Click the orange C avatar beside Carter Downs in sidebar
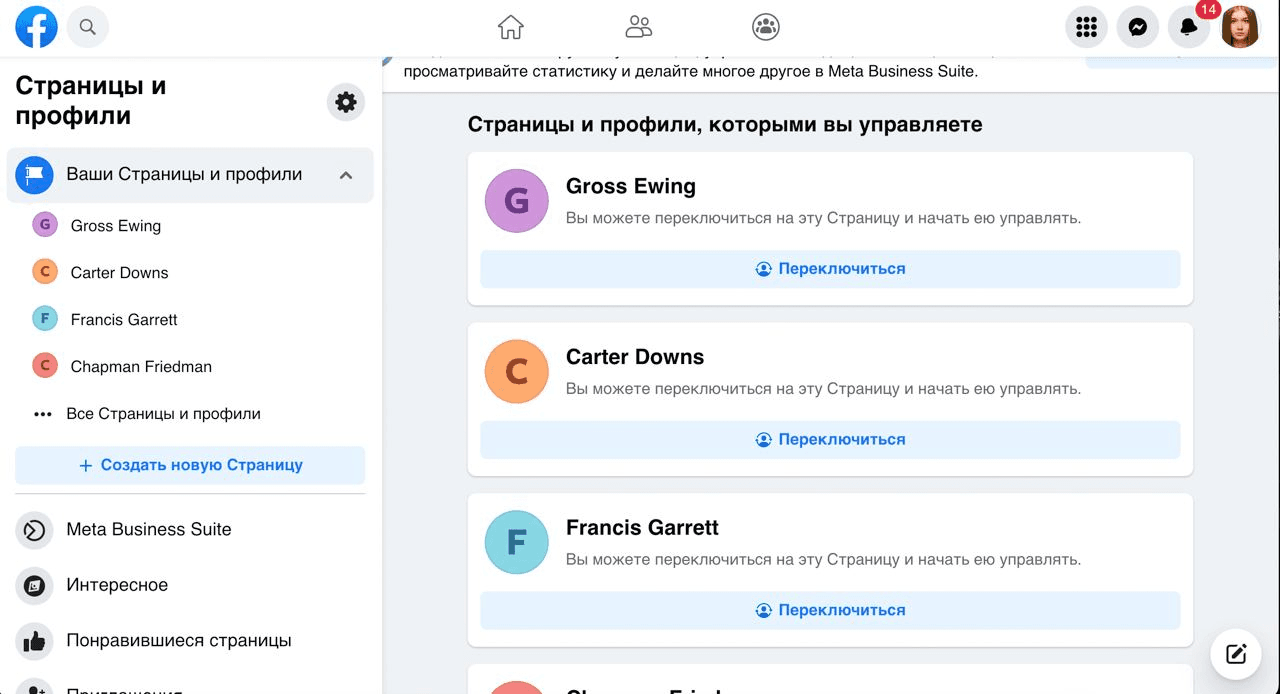The image size is (1280, 694). pos(45,272)
